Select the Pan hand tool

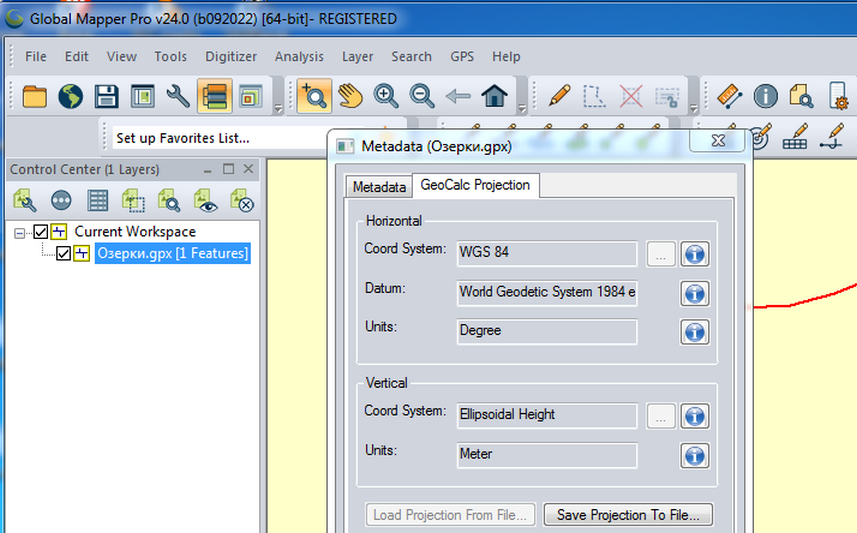tap(350, 96)
